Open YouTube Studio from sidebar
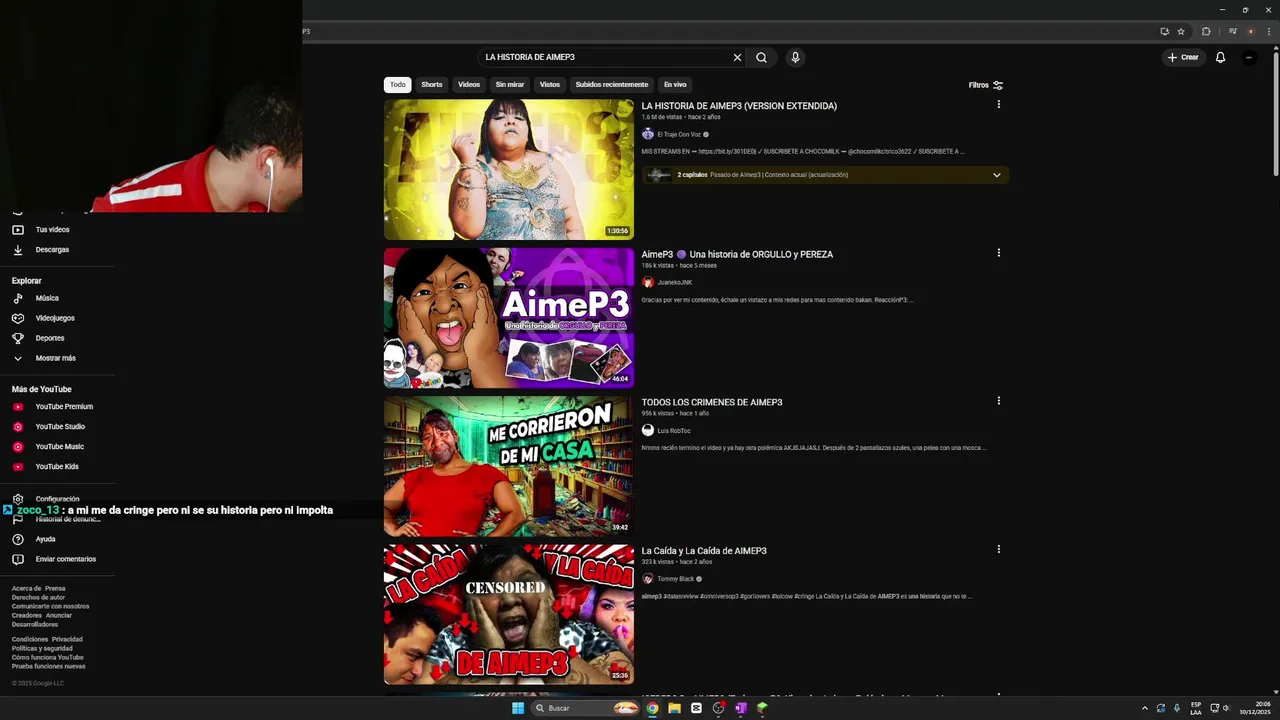 tap(60, 427)
